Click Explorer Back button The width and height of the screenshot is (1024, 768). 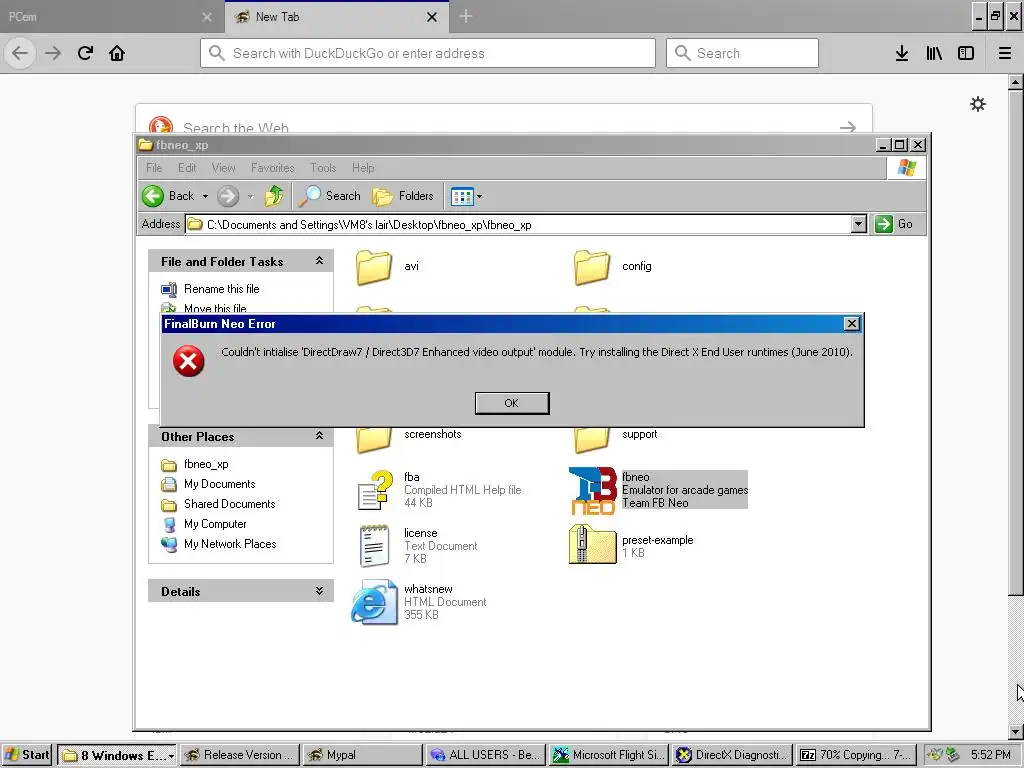pos(168,196)
